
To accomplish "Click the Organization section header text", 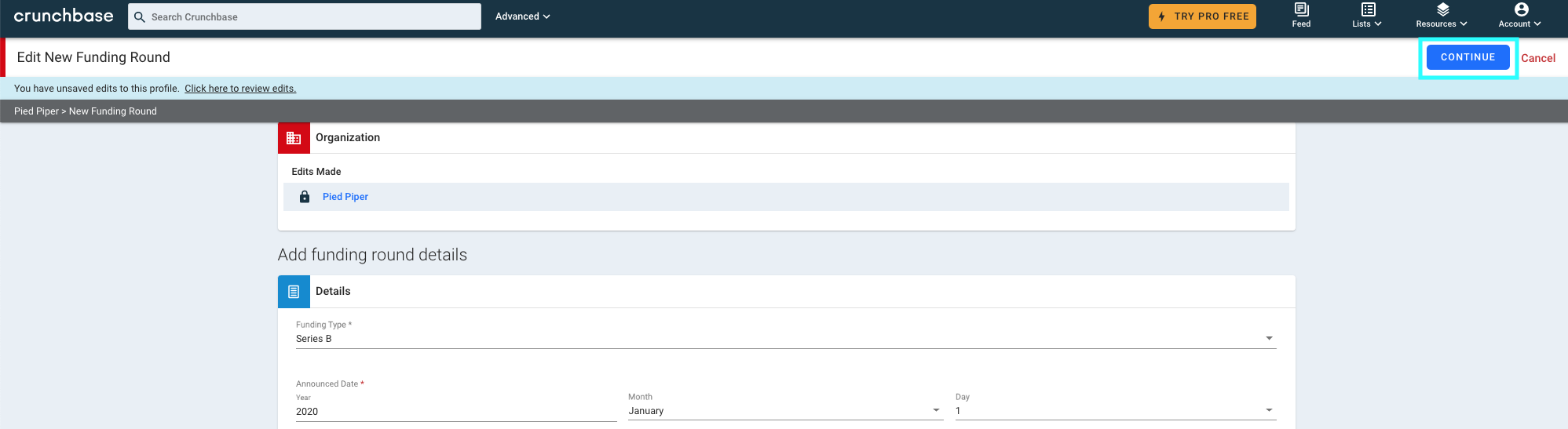I will tap(348, 138).
